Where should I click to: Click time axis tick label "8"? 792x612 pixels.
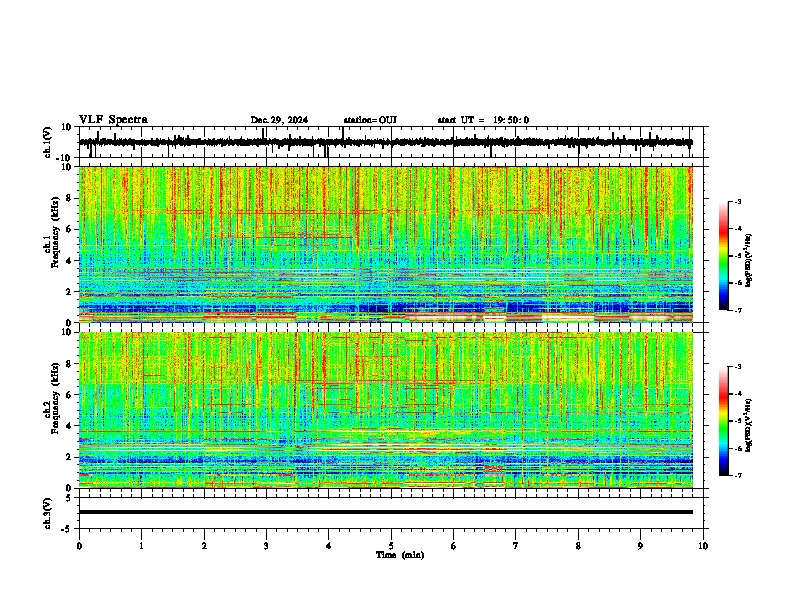(x=578, y=546)
